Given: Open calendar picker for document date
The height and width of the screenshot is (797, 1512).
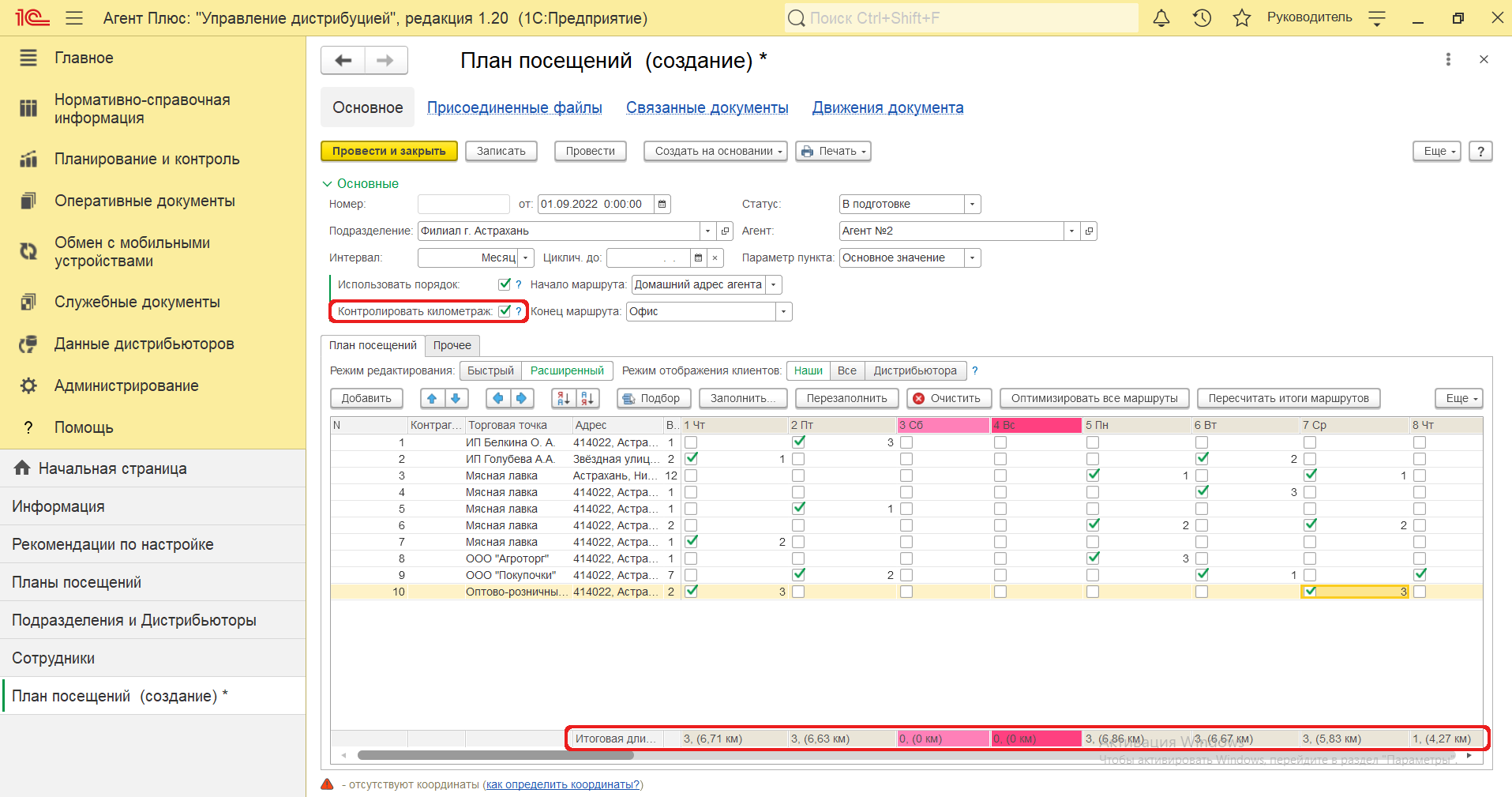Looking at the screenshot, I should click(x=662, y=204).
